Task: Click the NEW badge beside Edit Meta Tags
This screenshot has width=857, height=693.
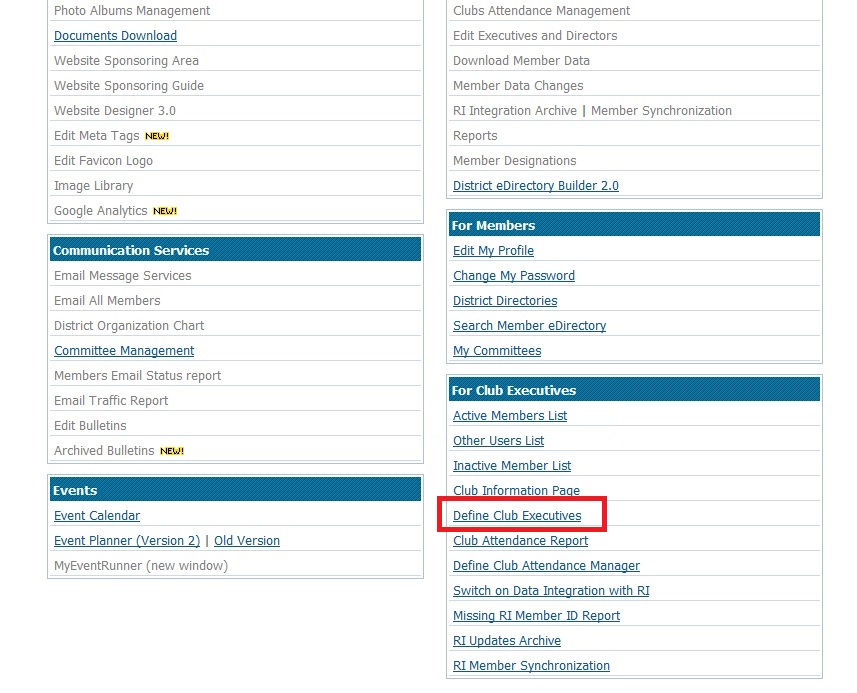Action: (x=157, y=136)
